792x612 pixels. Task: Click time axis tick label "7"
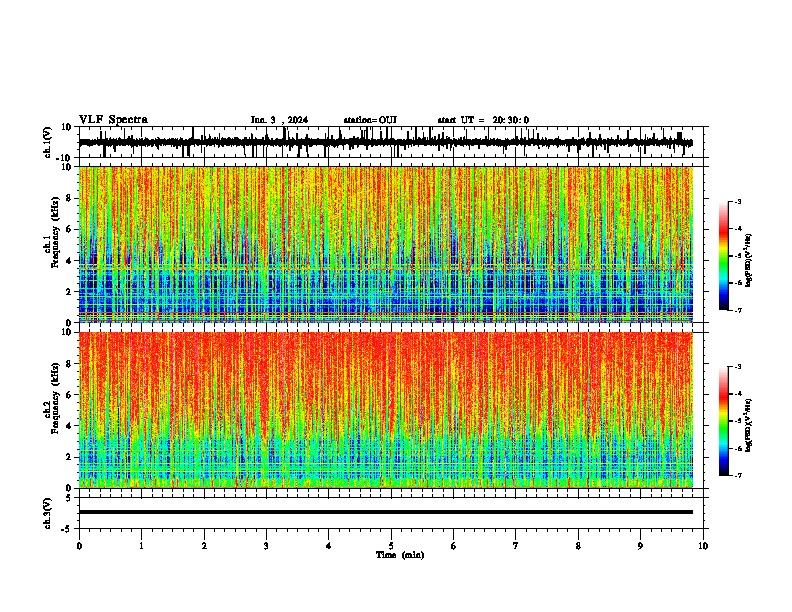pyautogui.click(x=516, y=546)
